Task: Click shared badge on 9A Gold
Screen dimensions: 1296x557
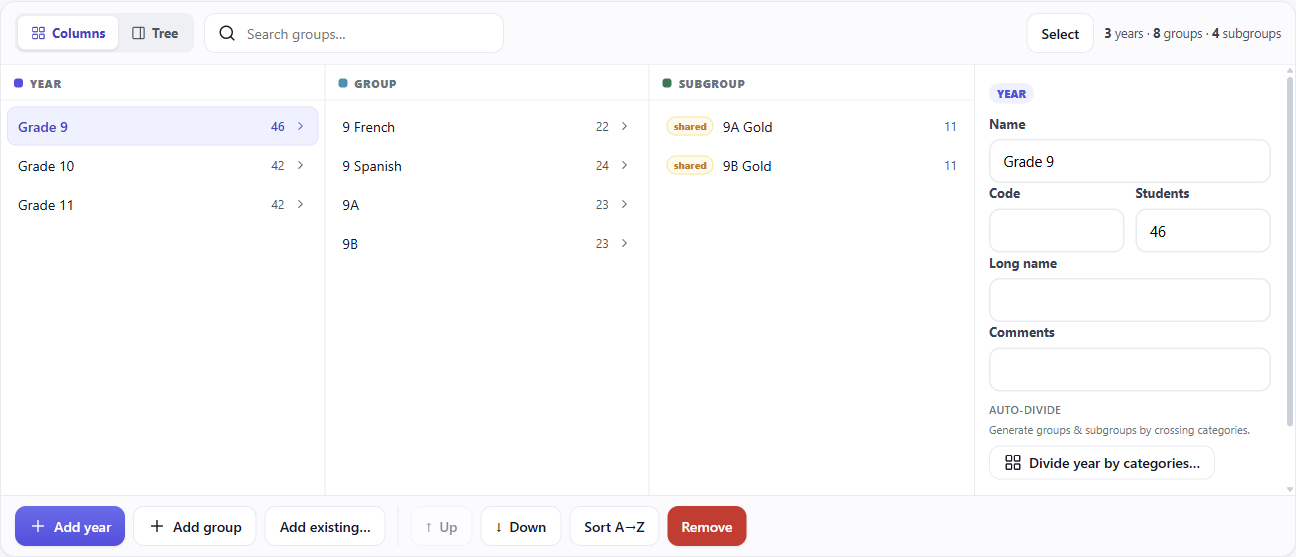Action: (690, 127)
